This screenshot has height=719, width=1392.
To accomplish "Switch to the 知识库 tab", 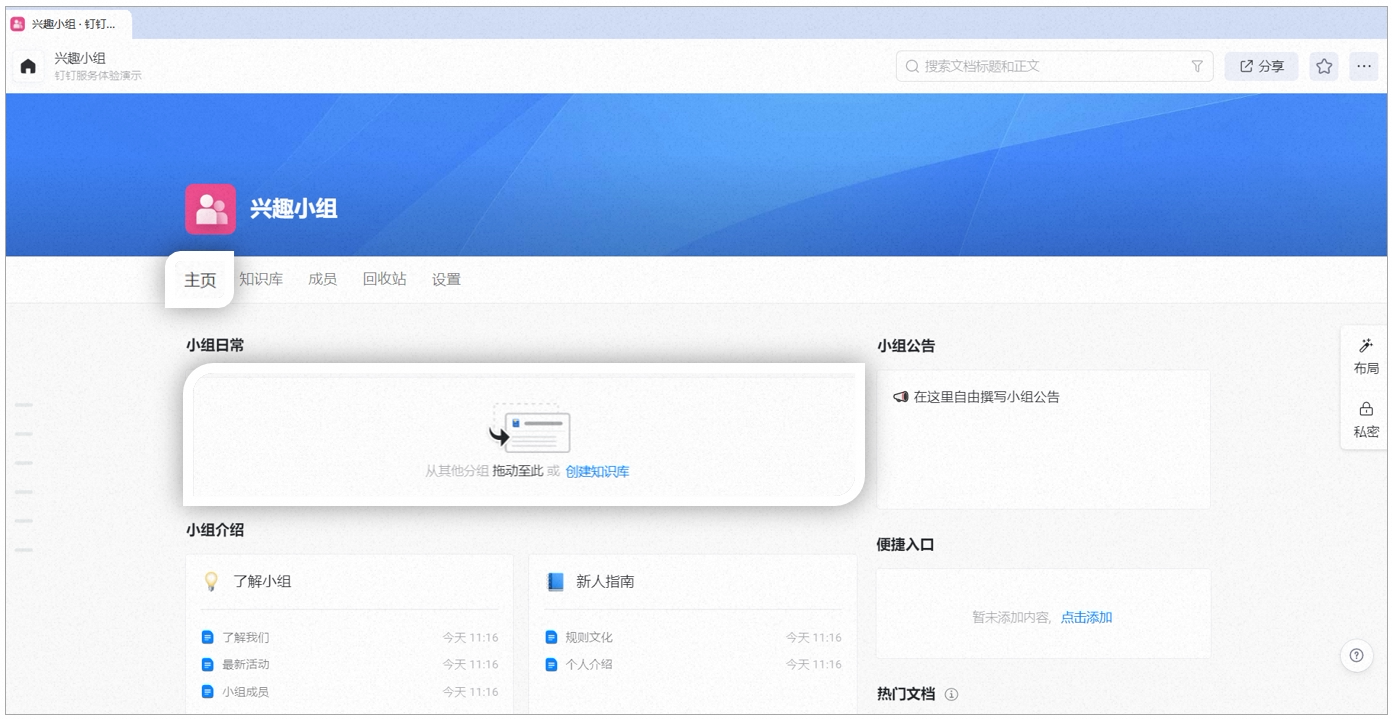I will coord(261,279).
